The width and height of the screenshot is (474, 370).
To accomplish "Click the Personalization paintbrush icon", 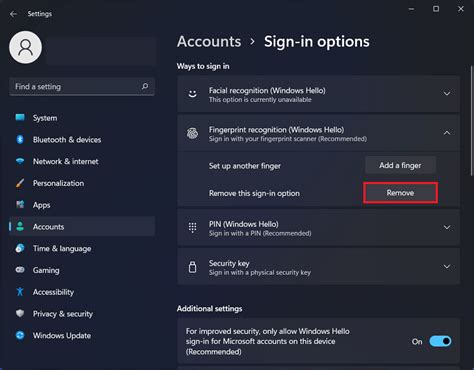I will 20,183.
